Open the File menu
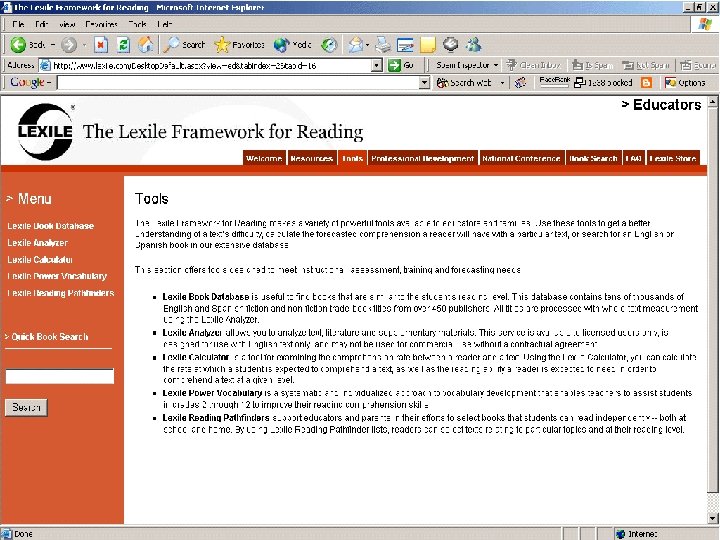Screen dimensions: 720x540 click(x=18, y=24)
